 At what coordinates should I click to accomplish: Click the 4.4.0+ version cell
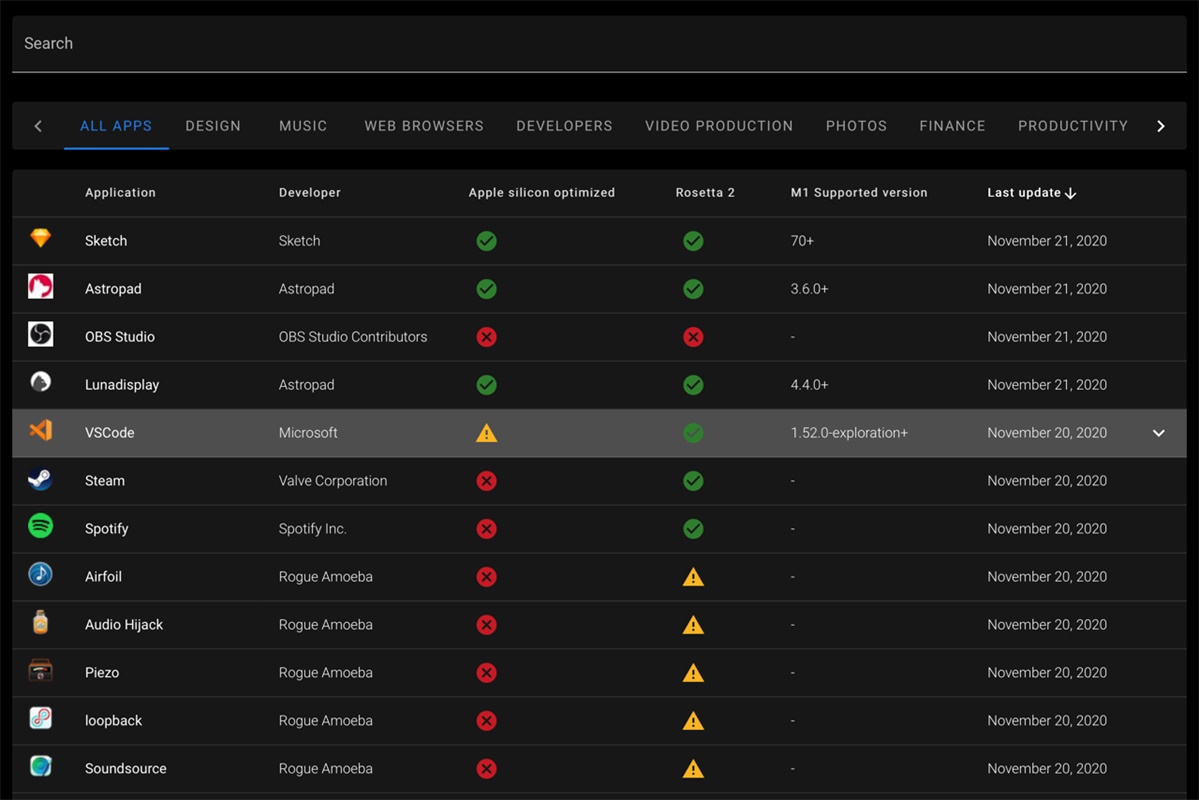tap(809, 385)
